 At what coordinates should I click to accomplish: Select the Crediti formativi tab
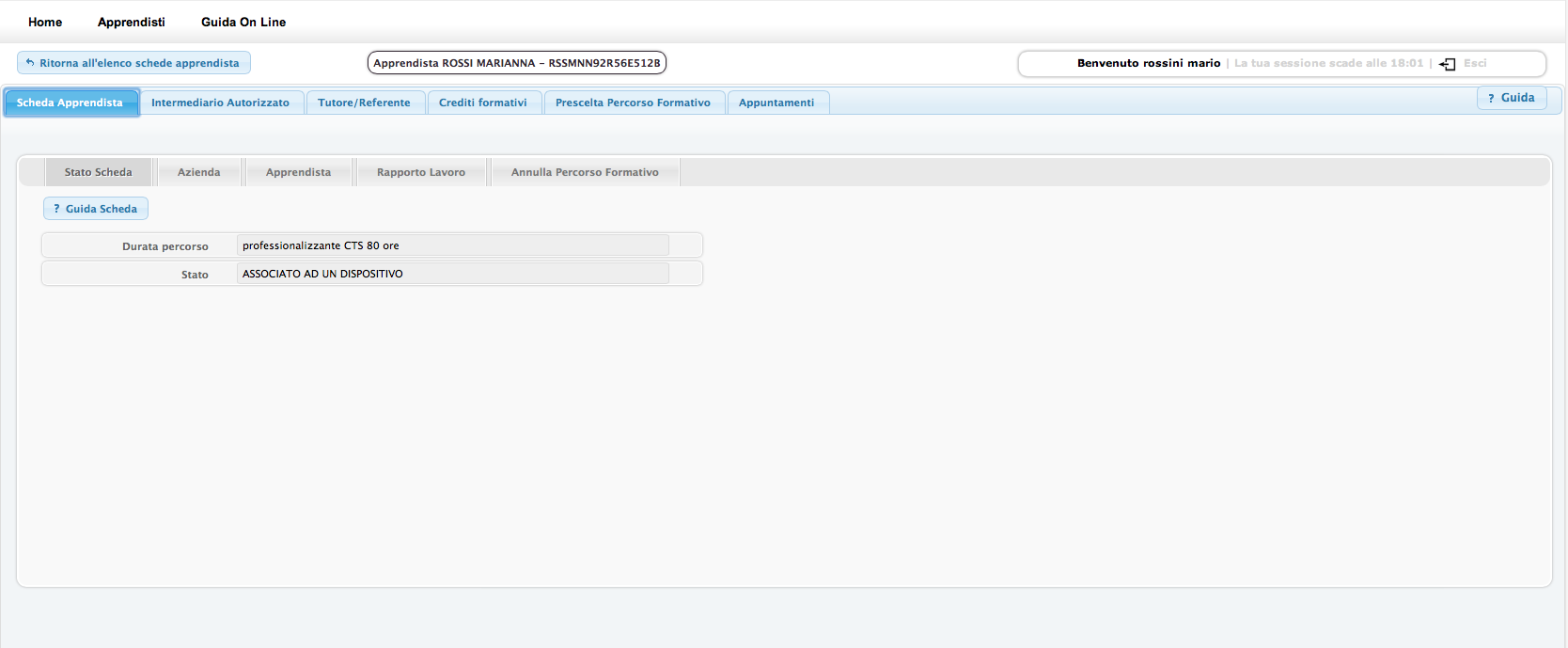[483, 103]
